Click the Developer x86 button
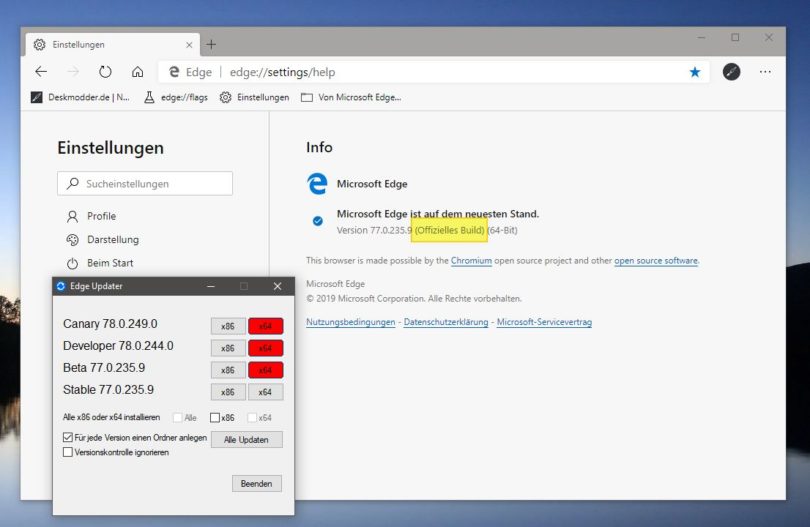The image size is (810, 527). (x=228, y=348)
